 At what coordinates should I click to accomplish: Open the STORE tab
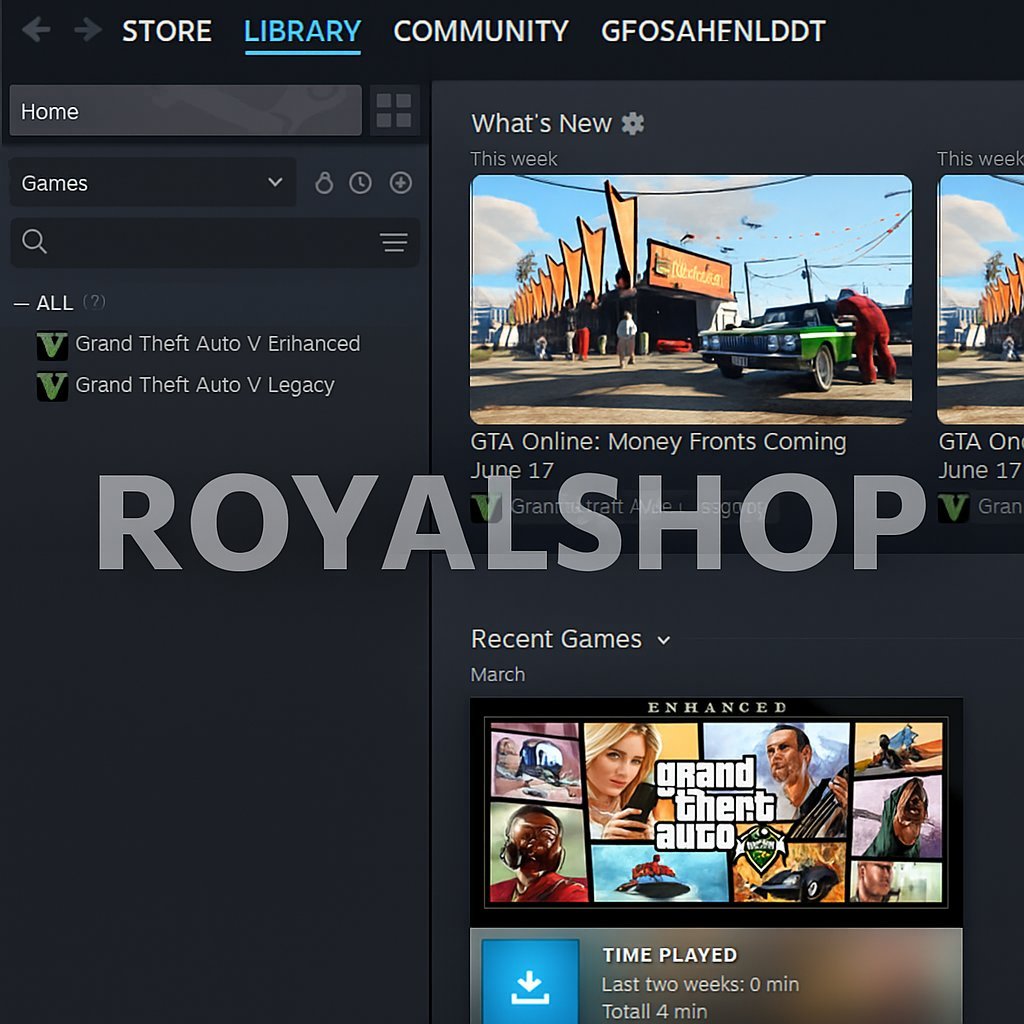(x=167, y=31)
